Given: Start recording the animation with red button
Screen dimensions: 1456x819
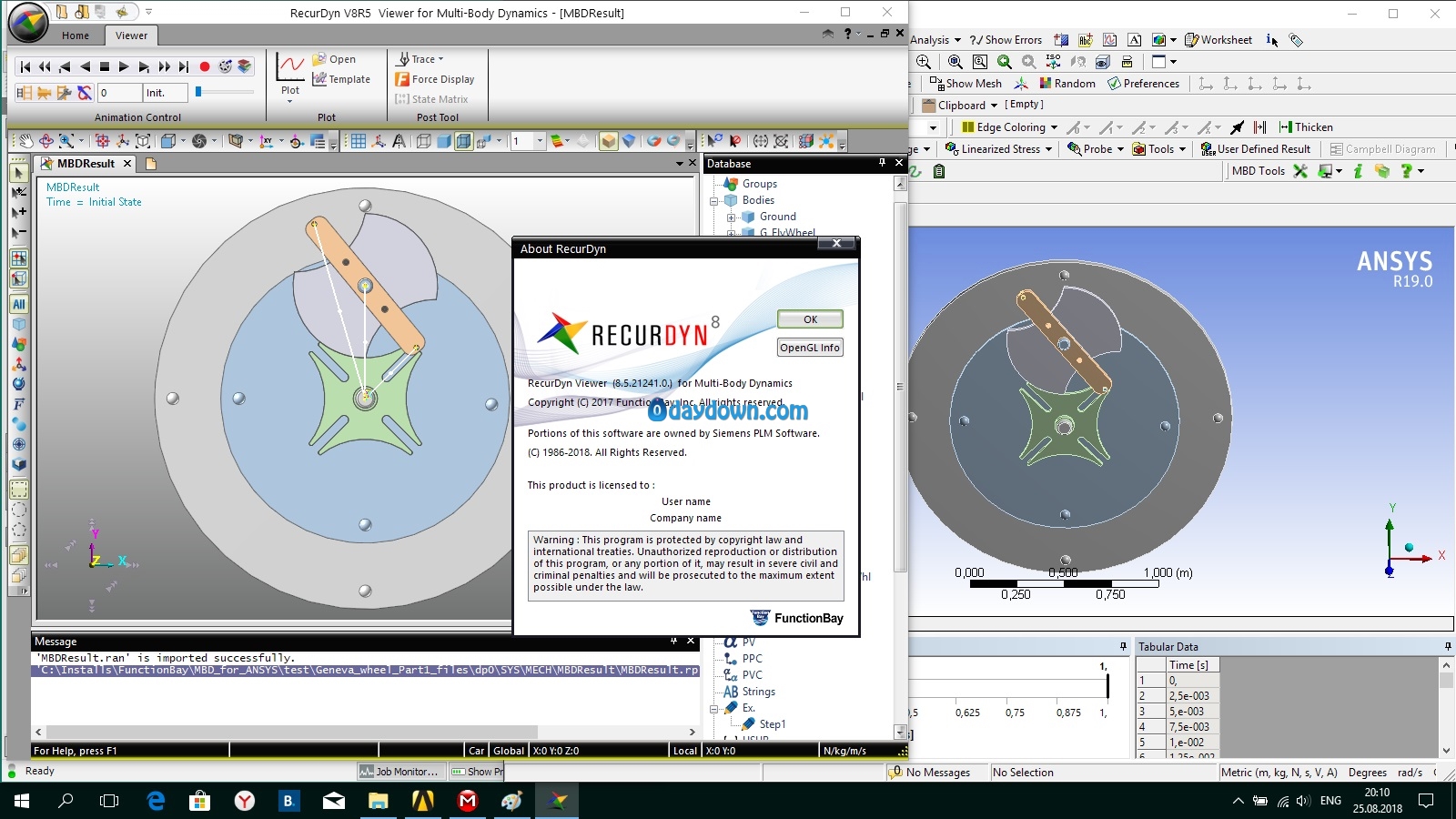Looking at the screenshot, I should [205, 66].
